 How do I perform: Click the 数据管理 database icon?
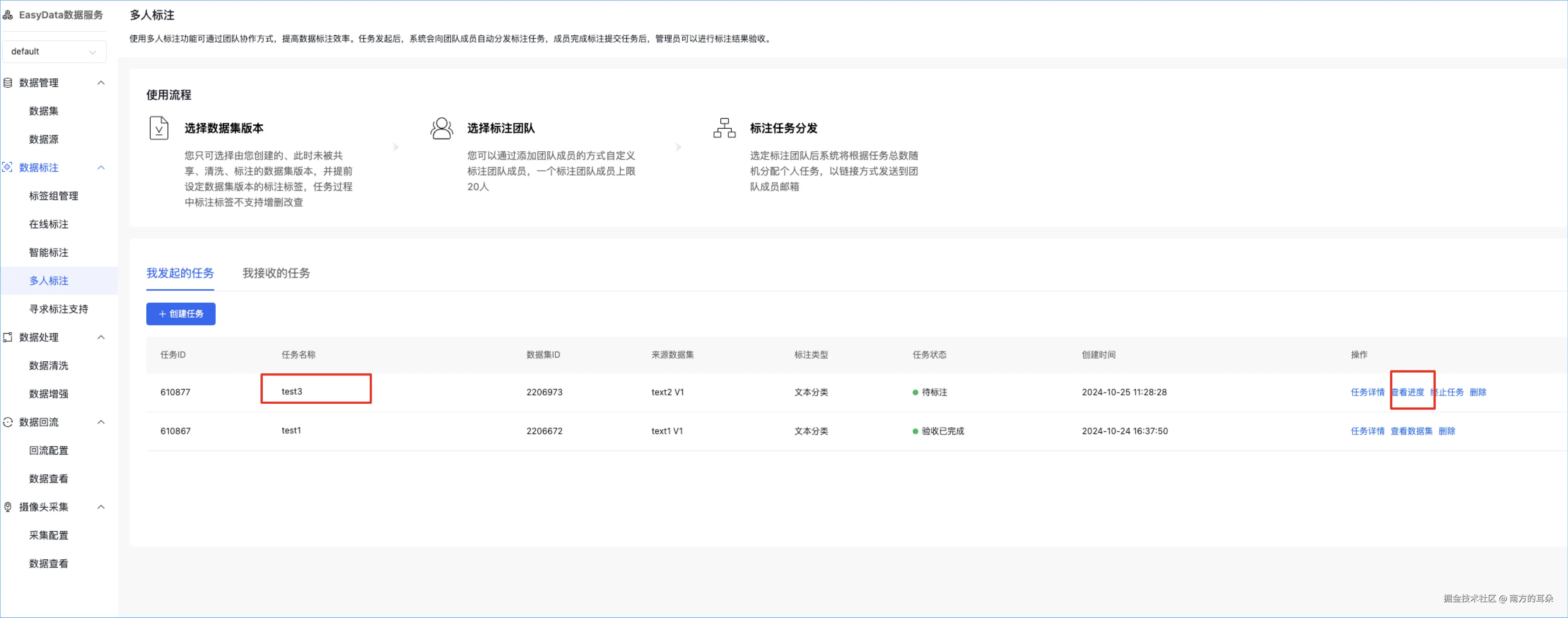[8, 83]
